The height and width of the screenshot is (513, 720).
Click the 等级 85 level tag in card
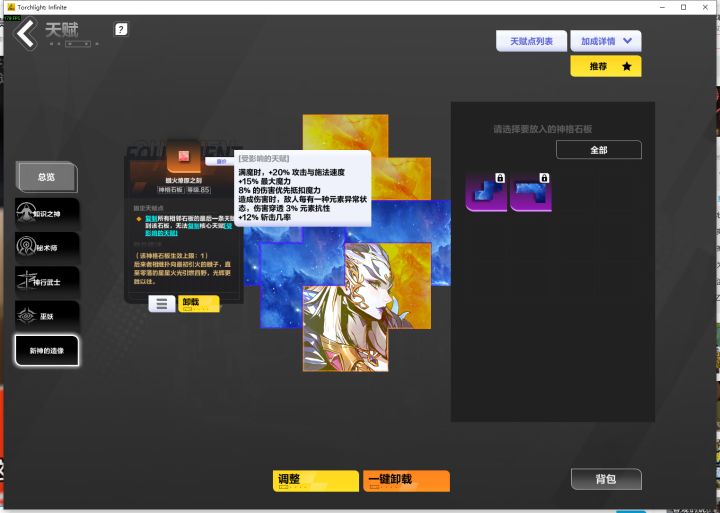198,190
